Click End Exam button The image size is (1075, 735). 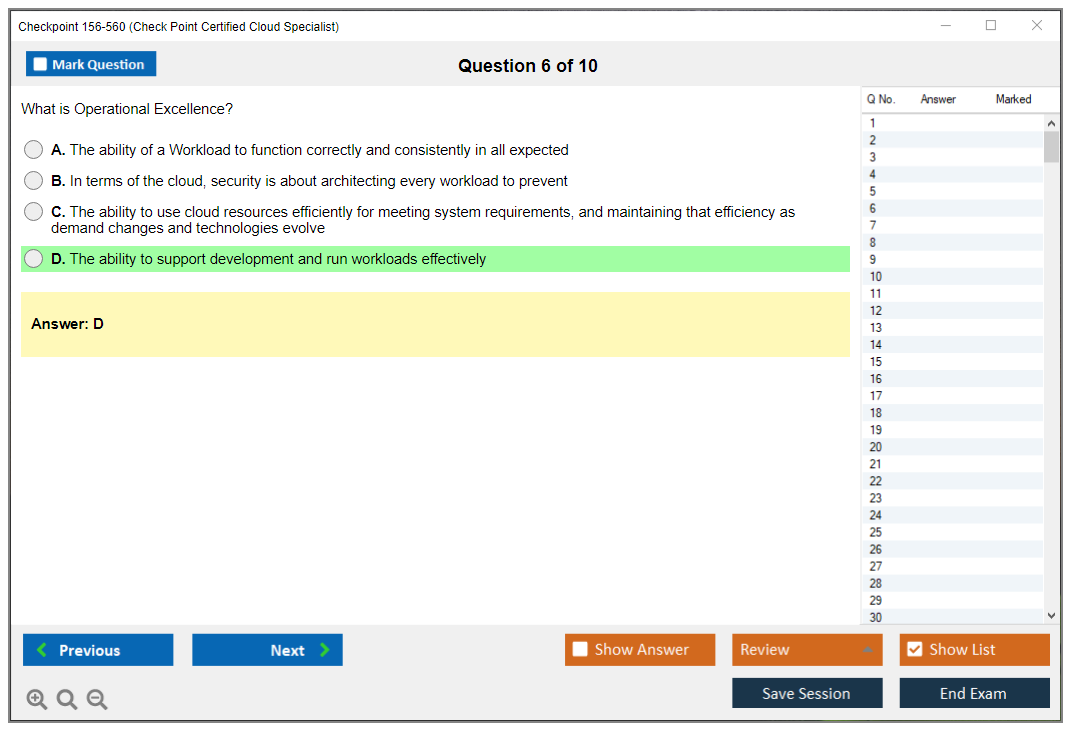coord(974,694)
